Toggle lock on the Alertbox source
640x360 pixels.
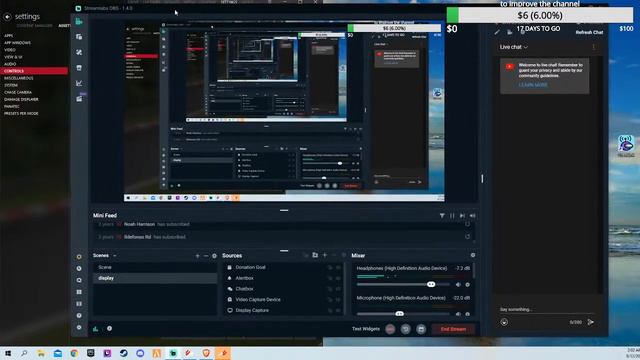coord(330,278)
